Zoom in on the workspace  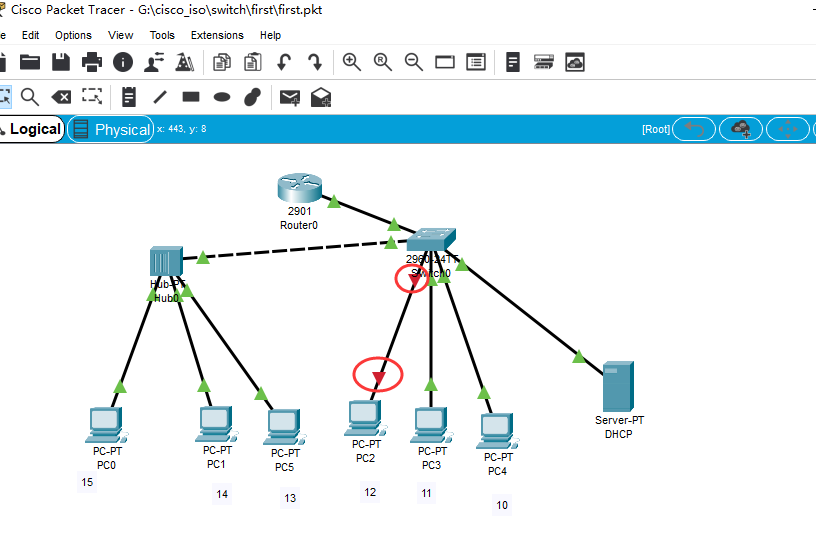pyautogui.click(x=352, y=62)
